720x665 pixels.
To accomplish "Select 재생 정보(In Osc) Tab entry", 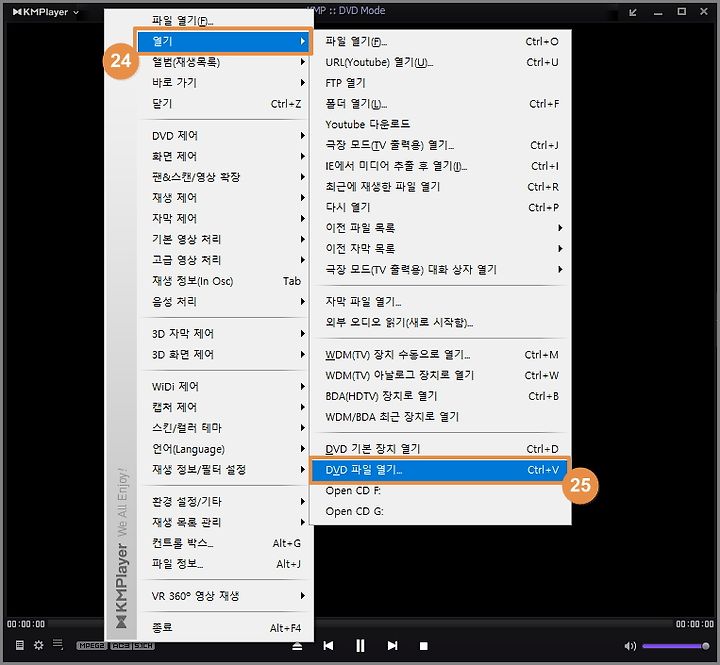I will coord(224,281).
